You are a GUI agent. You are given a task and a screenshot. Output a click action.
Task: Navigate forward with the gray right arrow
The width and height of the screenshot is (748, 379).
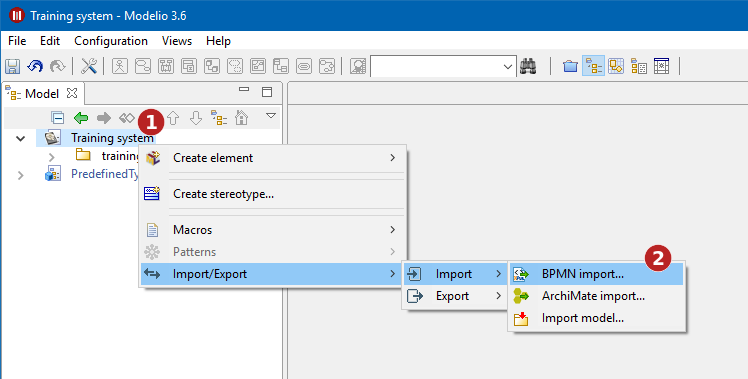point(104,117)
